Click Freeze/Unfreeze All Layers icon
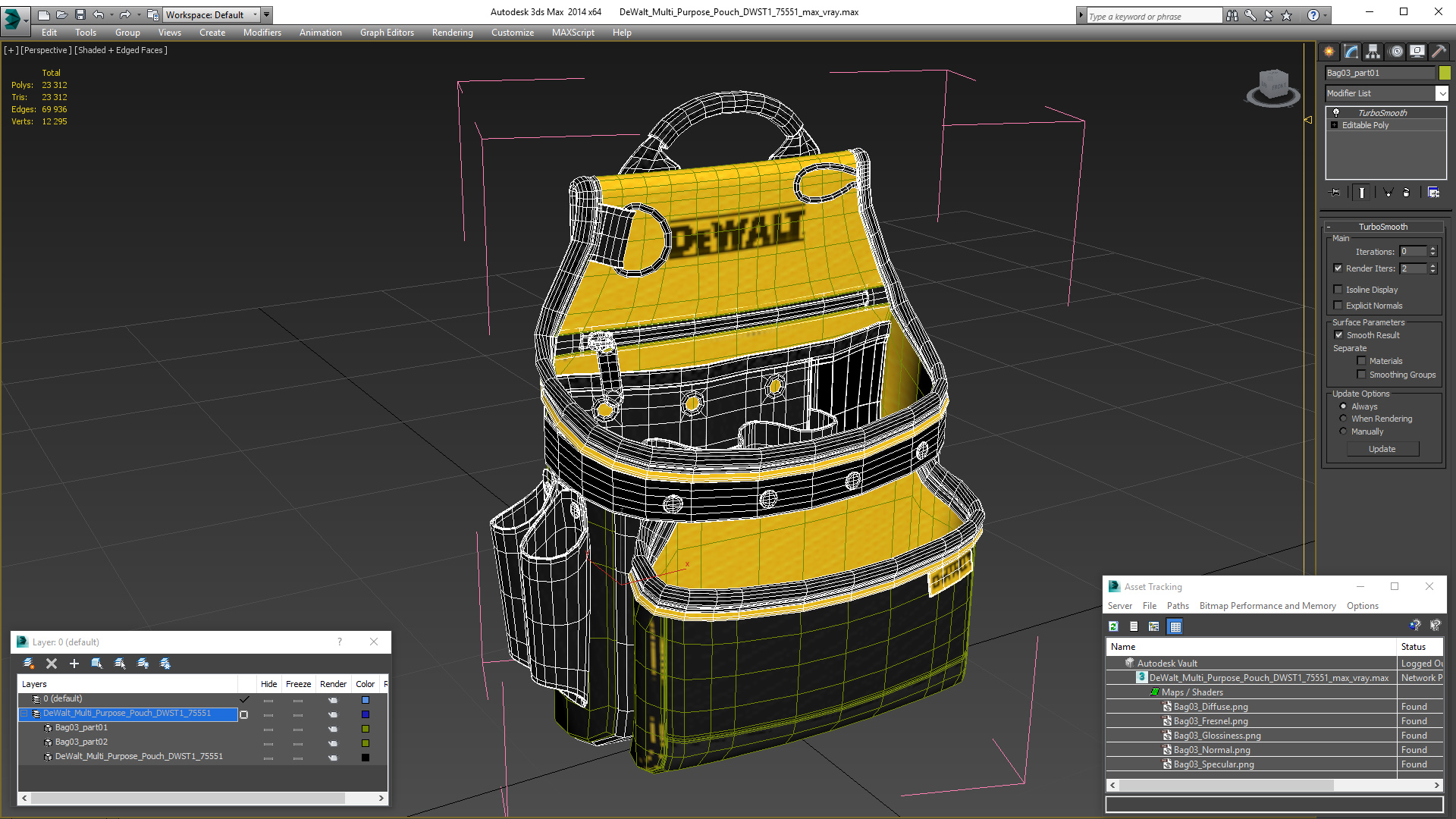The height and width of the screenshot is (819, 1456). point(165,664)
